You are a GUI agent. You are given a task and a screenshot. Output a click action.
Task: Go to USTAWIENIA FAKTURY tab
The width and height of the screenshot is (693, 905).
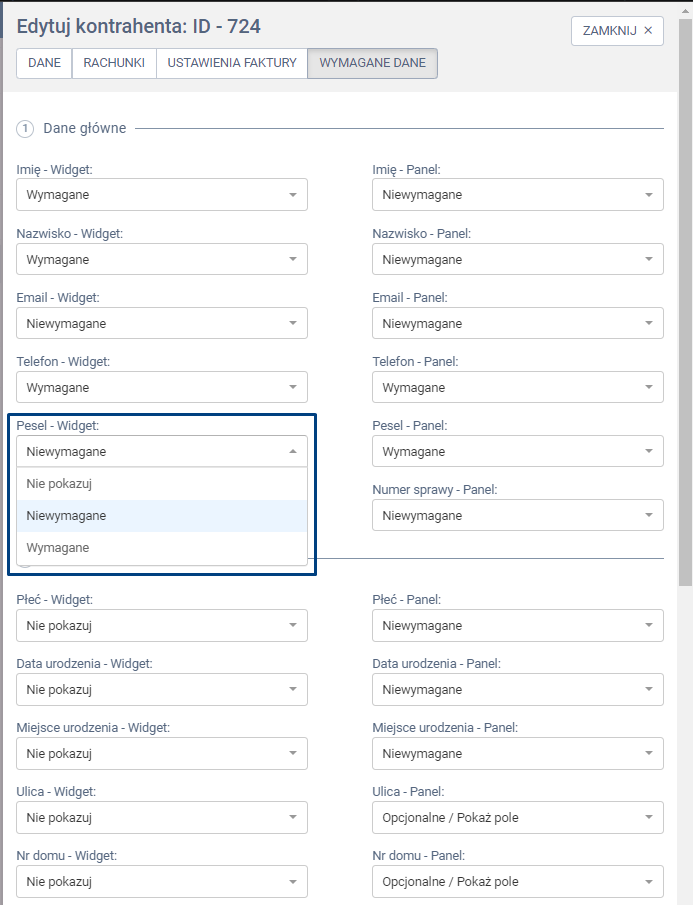coord(232,63)
